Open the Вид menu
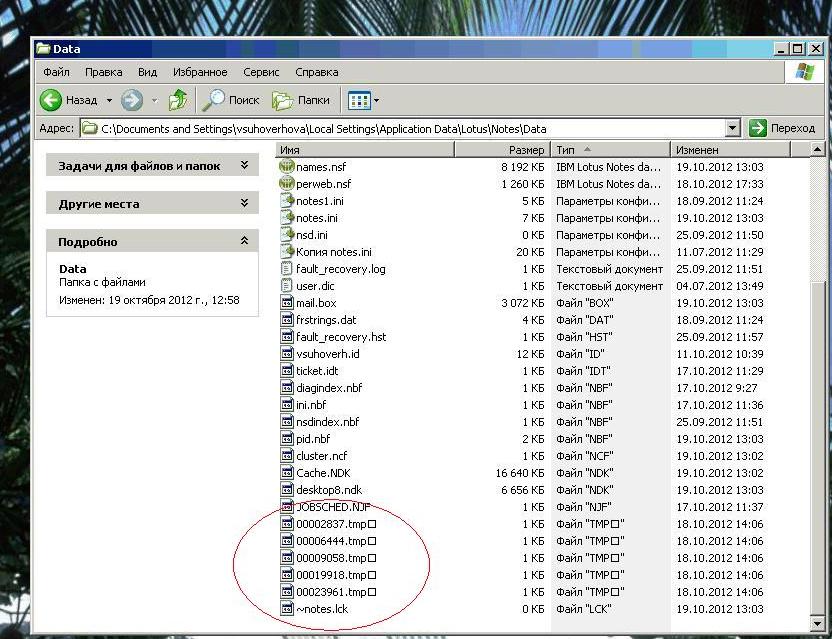Screen dimensions: 832x639 coord(148,72)
